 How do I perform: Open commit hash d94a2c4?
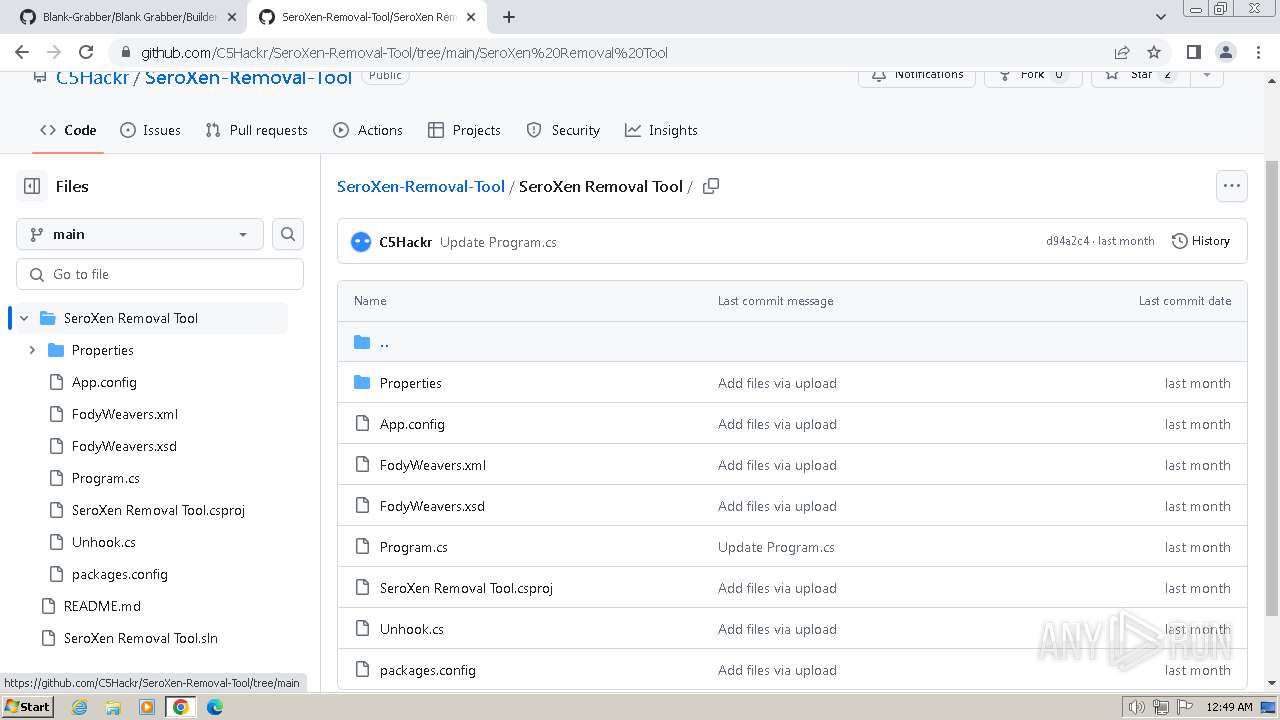pos(1068,241)
